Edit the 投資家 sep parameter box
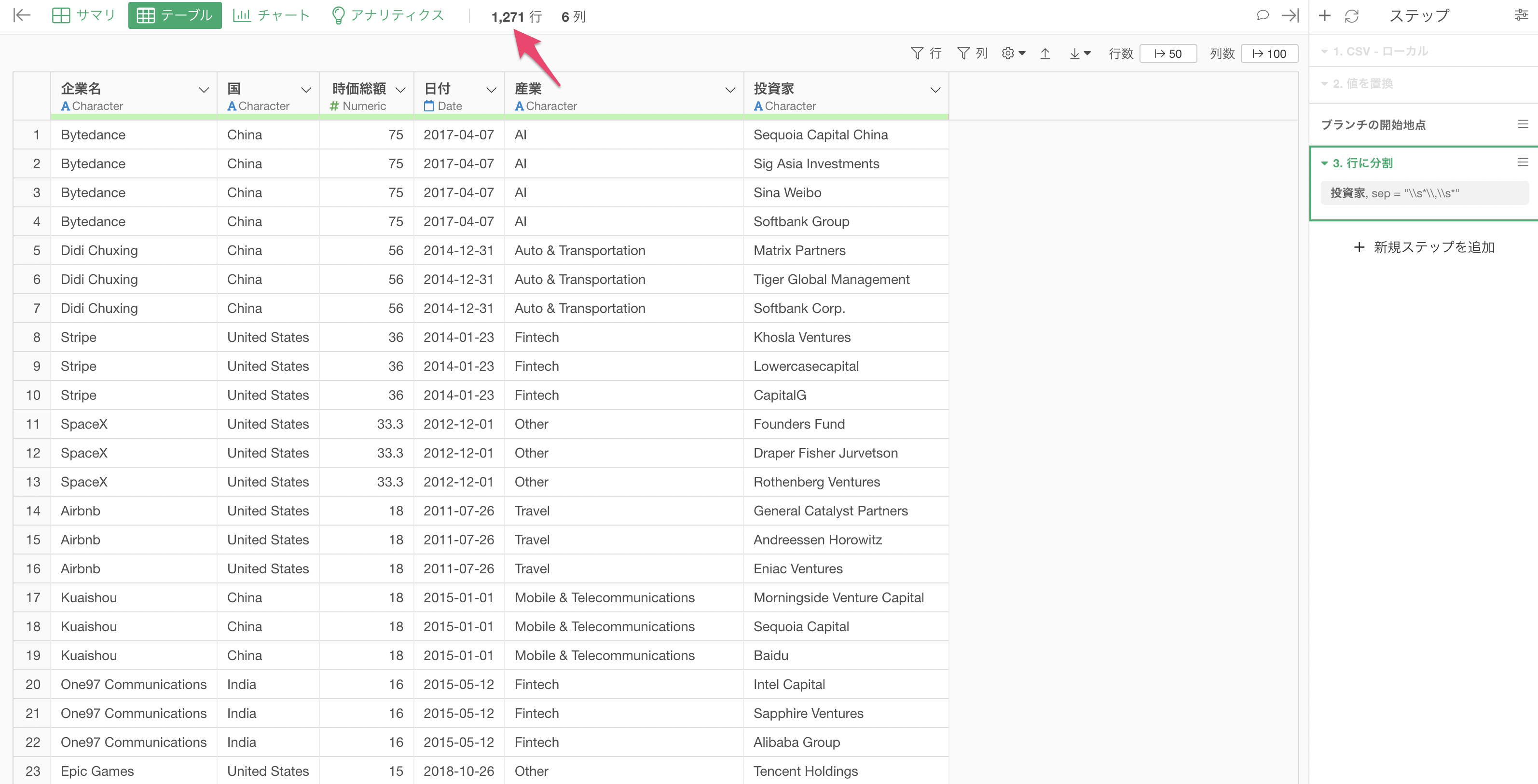The image size is (1538, 784). (x=1424, y=193)
